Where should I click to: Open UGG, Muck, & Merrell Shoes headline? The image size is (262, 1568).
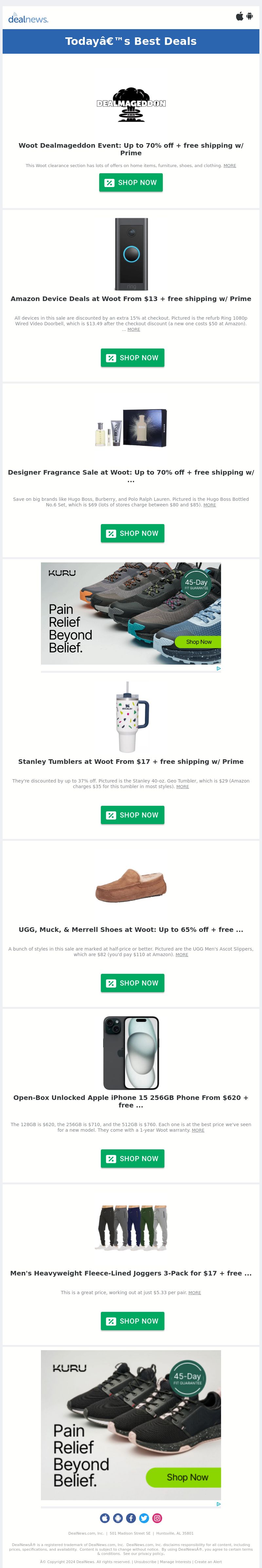click(x=131, y=930)
